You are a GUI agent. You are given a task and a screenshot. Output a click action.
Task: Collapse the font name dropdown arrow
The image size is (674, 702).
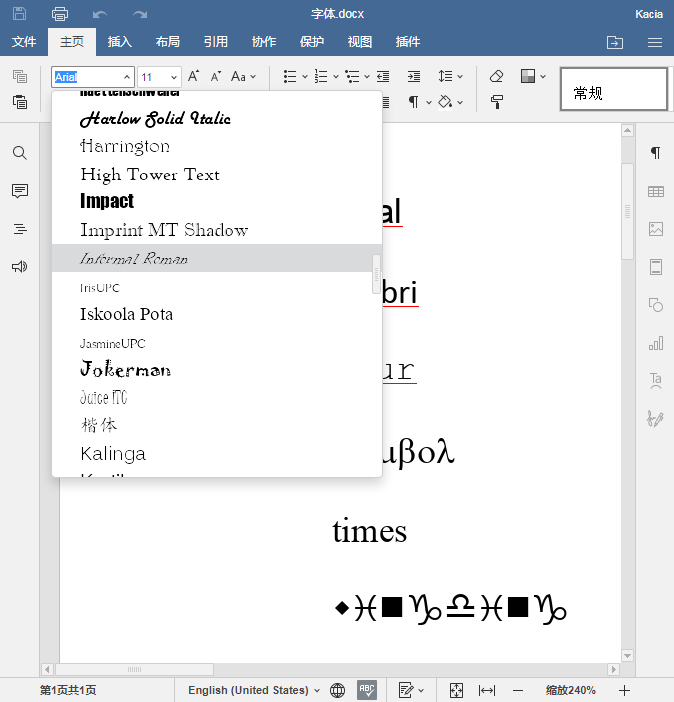pos(127,77)
